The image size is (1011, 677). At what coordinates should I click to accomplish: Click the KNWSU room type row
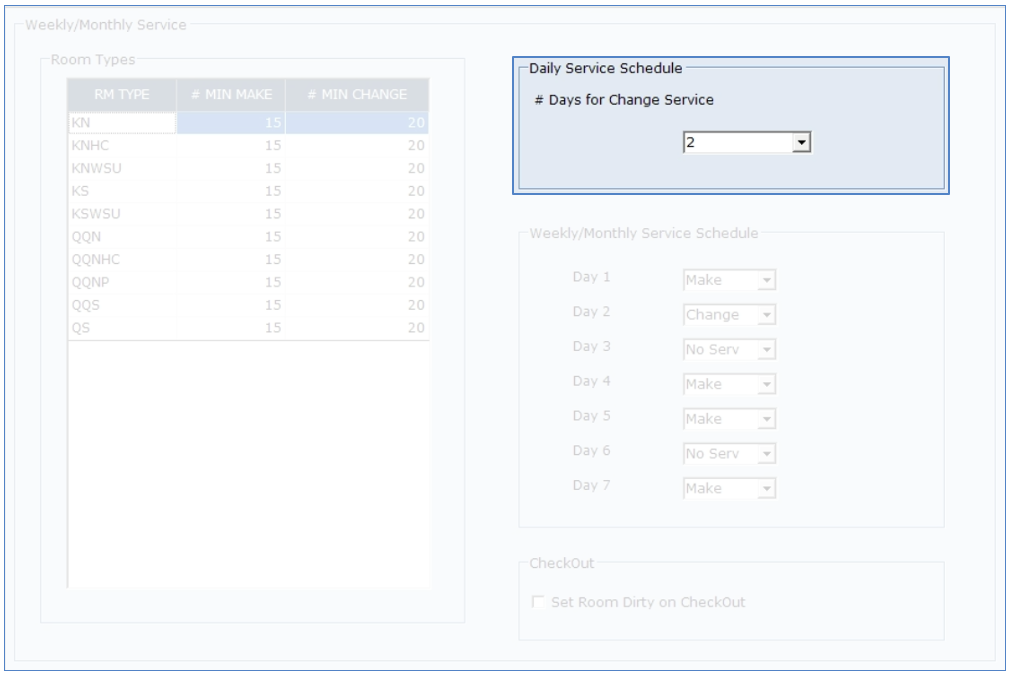(x=122, y=168)
